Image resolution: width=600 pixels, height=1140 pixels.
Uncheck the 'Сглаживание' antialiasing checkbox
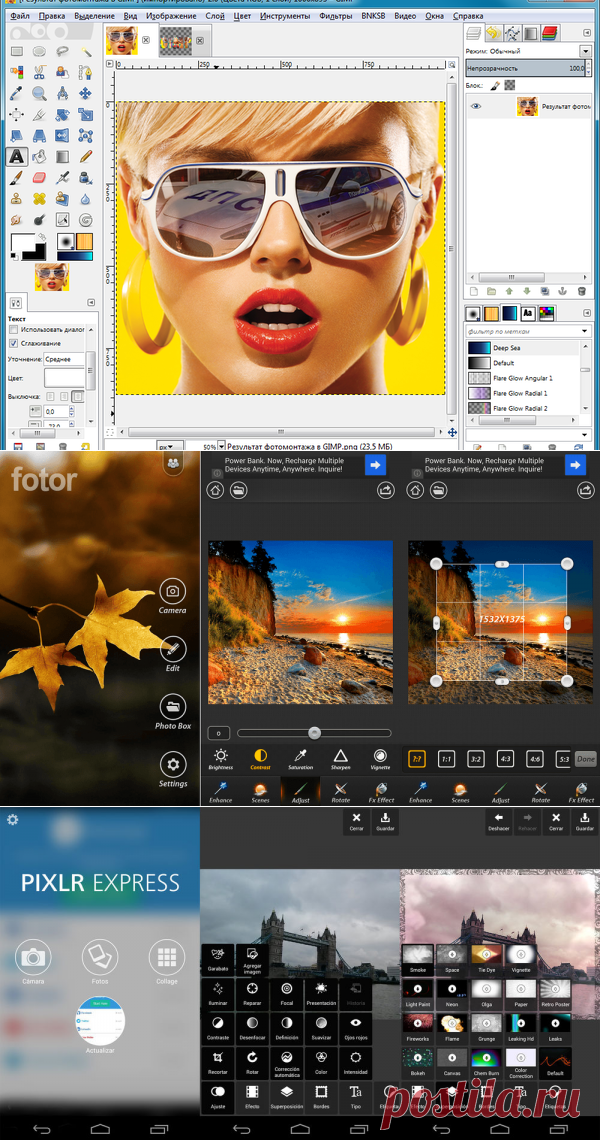coord(13,343)
